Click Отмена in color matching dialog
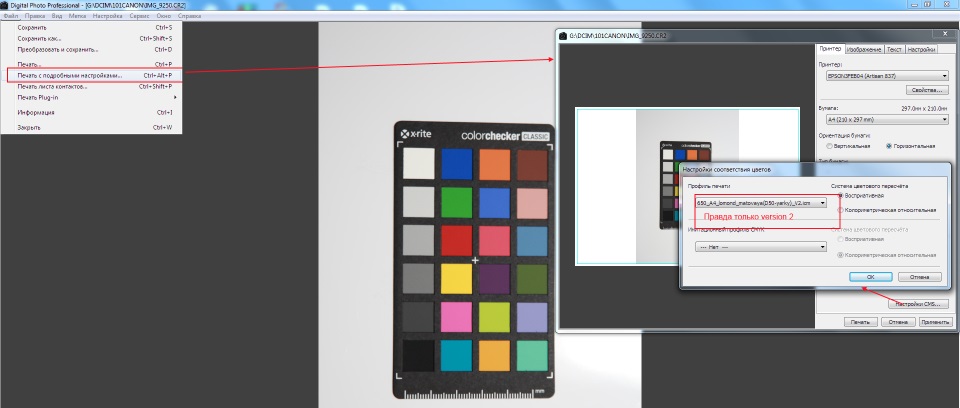960x408 pixels. [x=920, y=277]
